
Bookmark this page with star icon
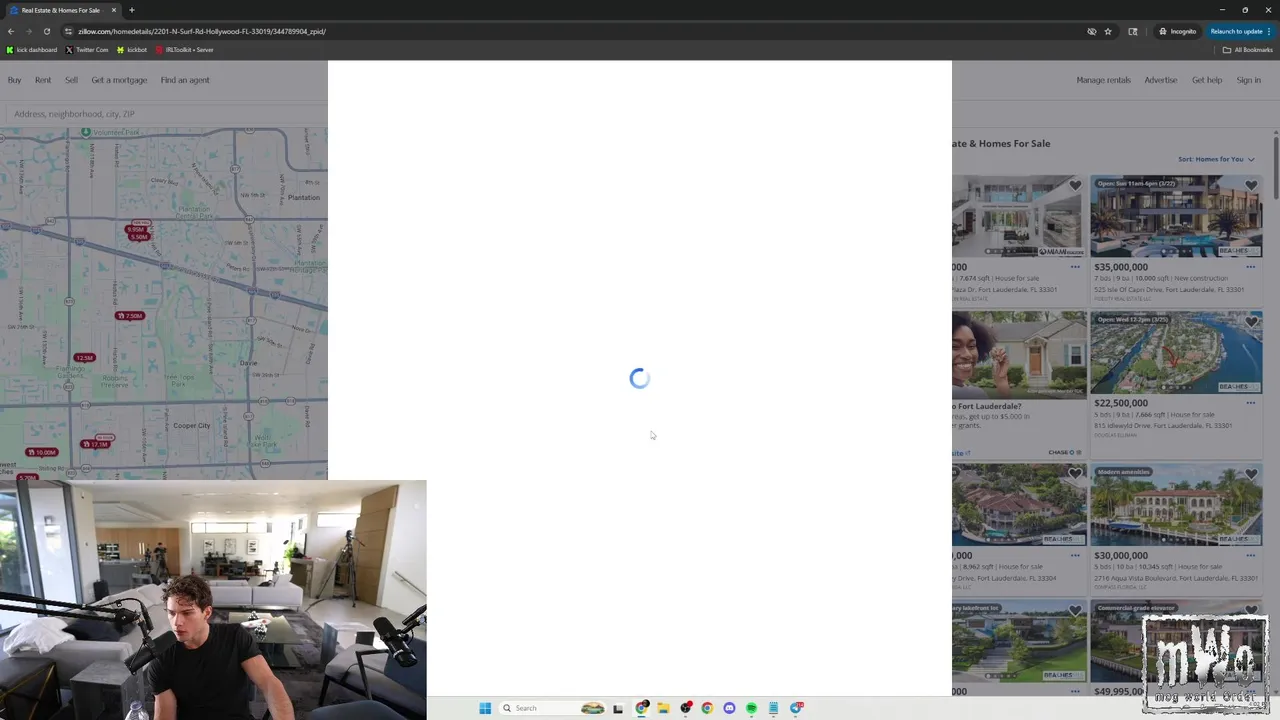click(1108, 31)
